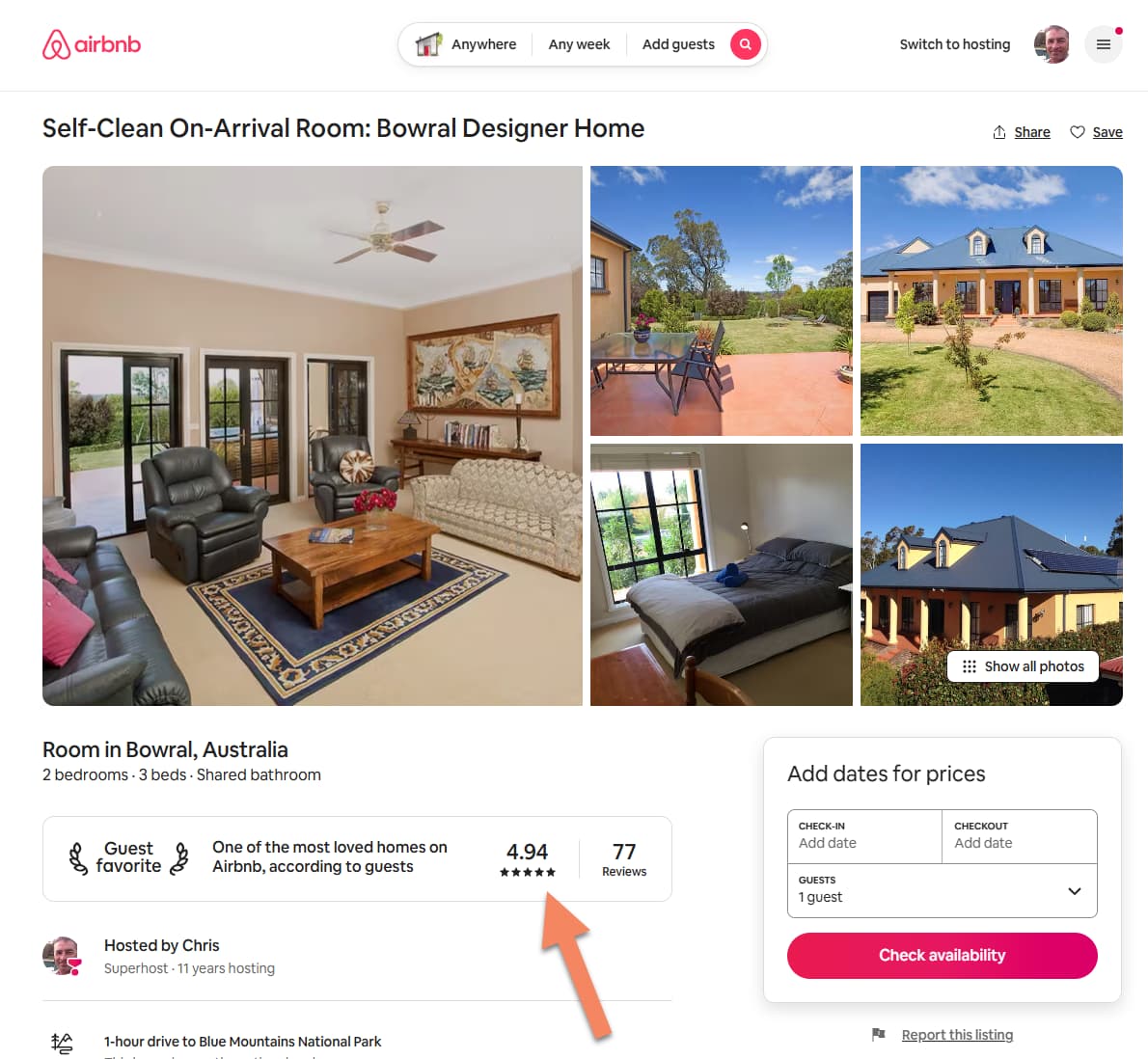Open the Checkout date field
Screen dimensions: 1148x1059
[1020, 836]
